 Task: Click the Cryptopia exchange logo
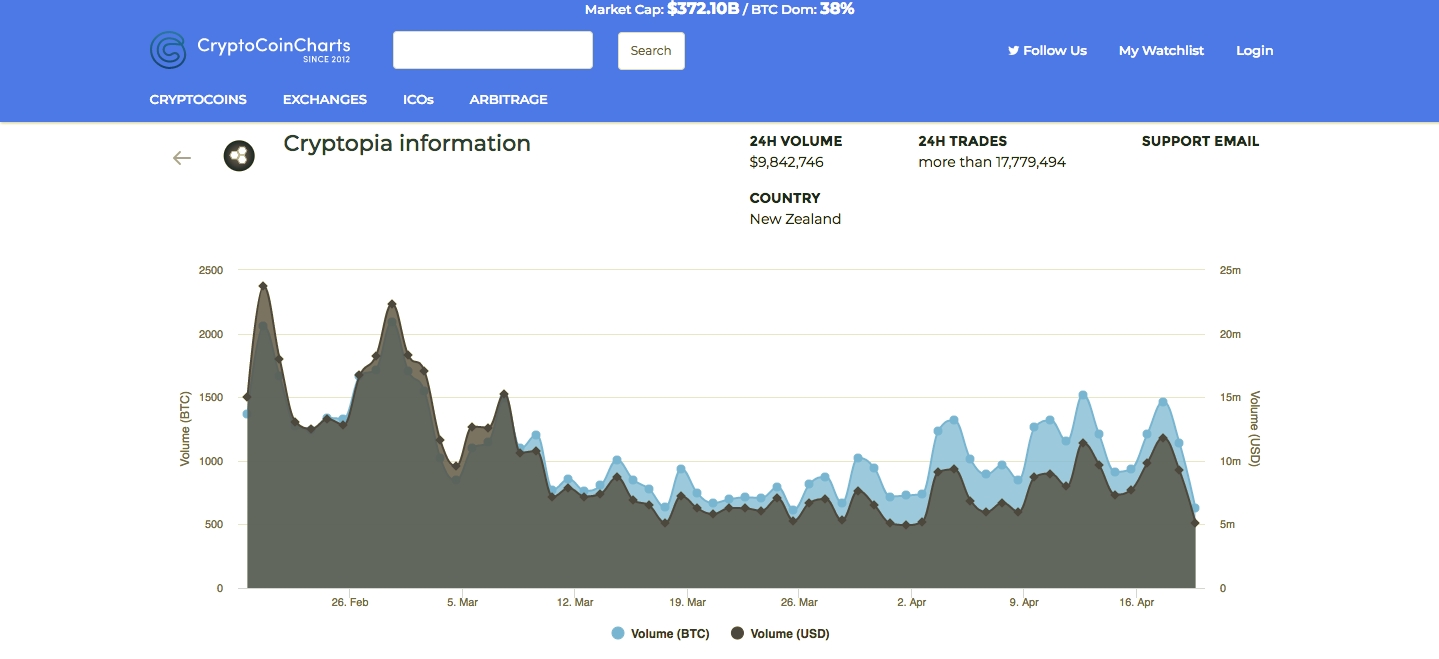click(x=239, y=156)
